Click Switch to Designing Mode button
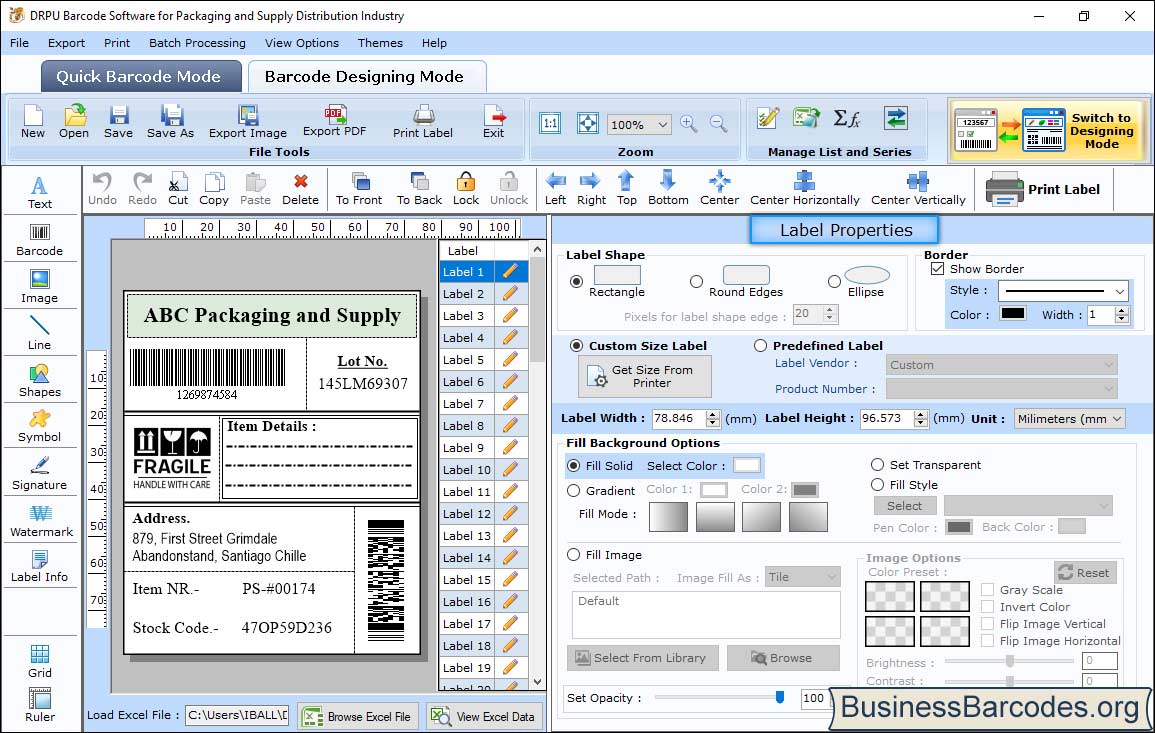 coord(1048,130)
